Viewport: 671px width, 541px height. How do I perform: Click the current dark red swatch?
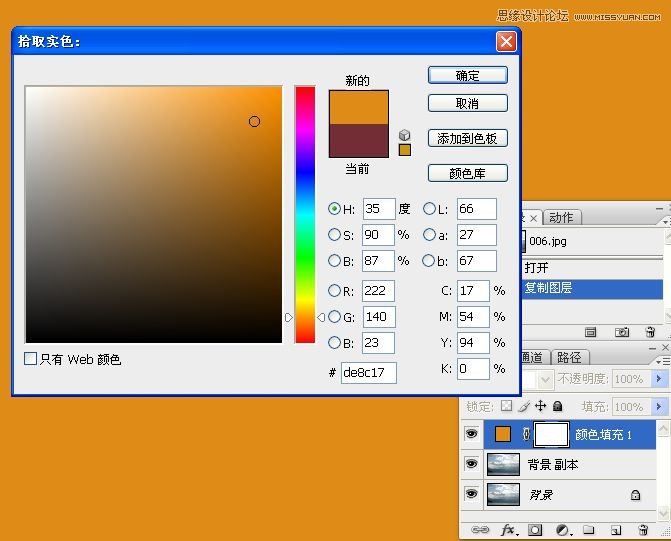click(x=359, y=141)
